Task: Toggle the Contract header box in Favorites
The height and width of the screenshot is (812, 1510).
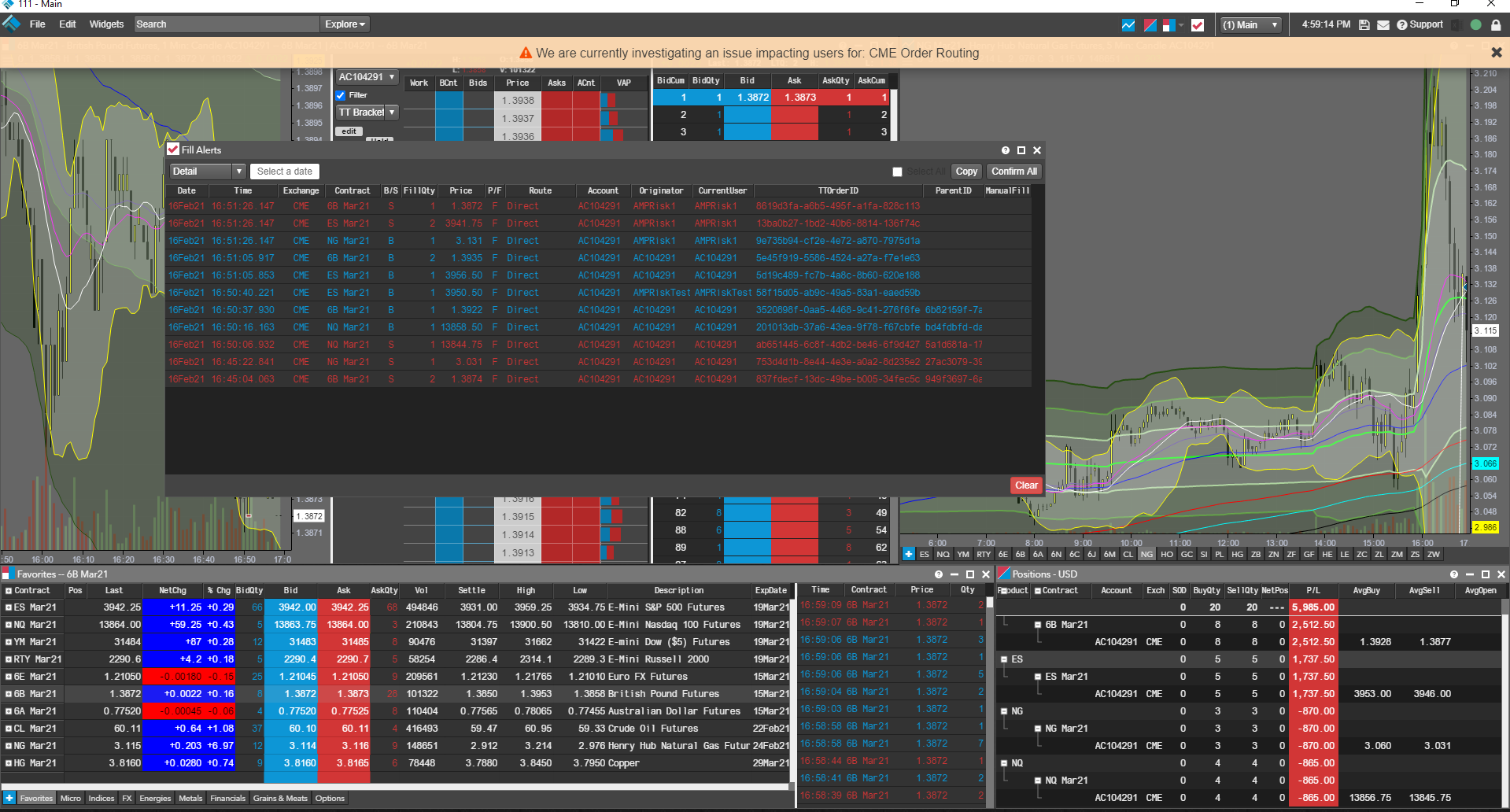Action: coord(9,591)
